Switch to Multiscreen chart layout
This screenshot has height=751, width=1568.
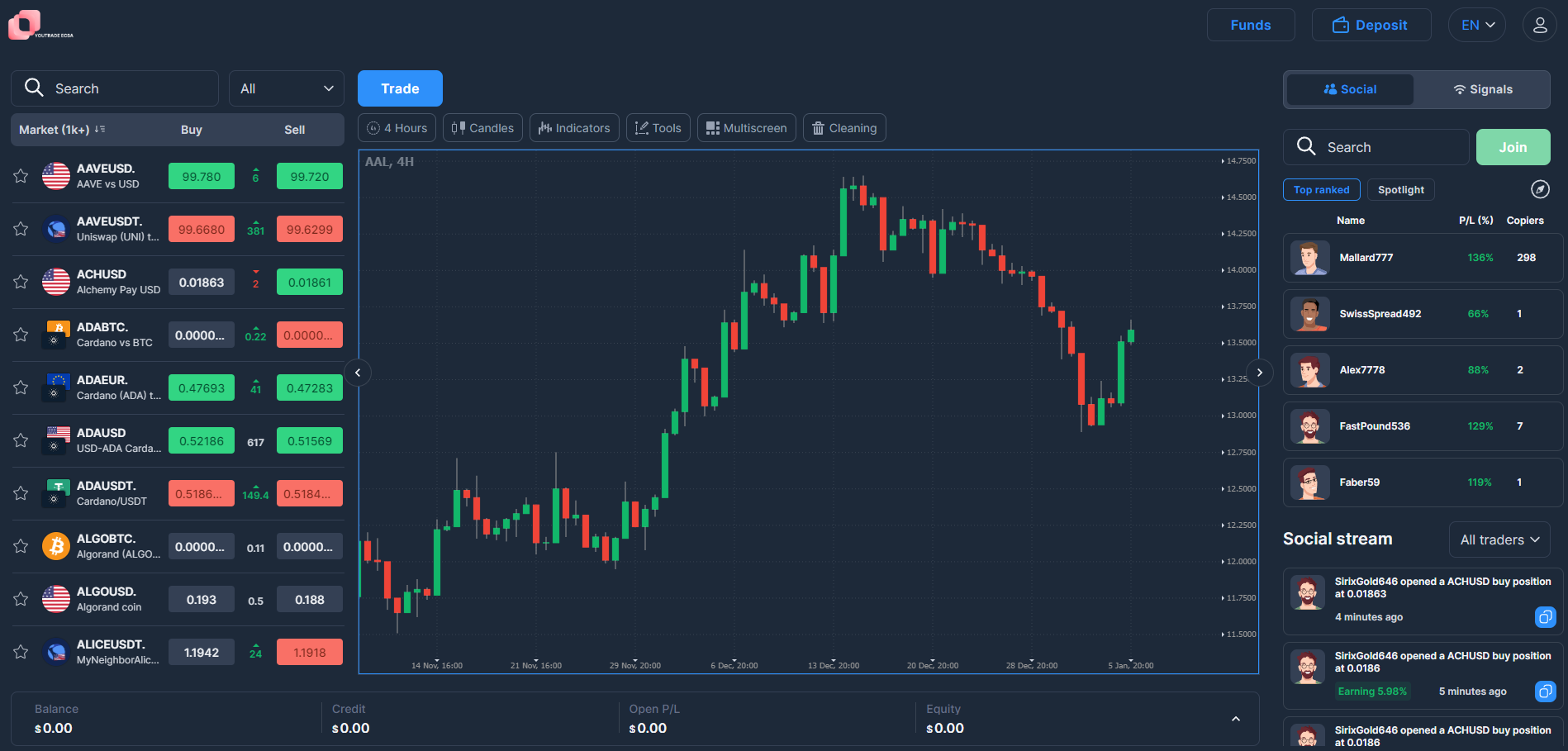[x=747, y=128]
